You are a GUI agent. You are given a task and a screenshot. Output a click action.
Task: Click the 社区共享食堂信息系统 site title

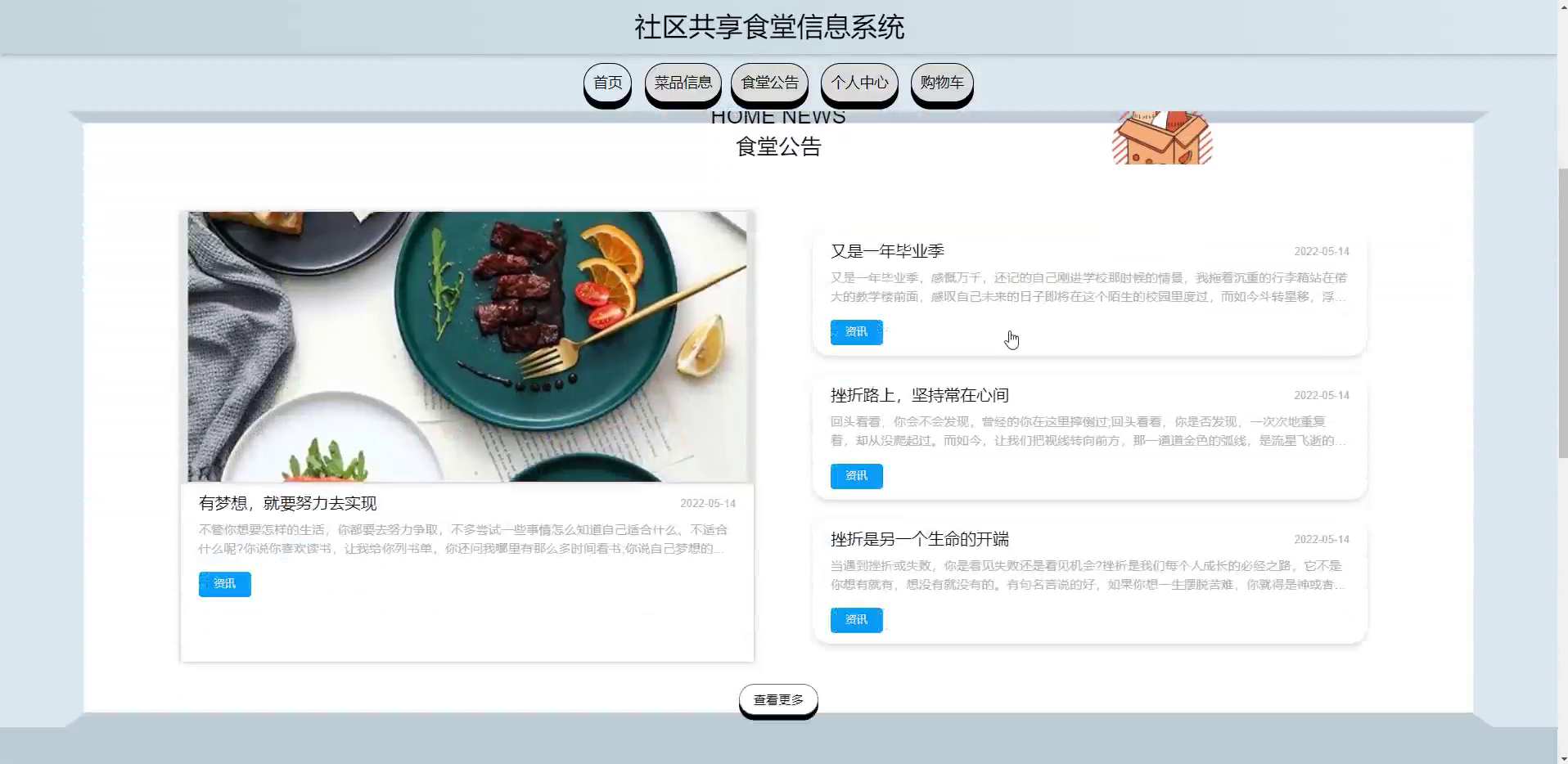[769, 27]
